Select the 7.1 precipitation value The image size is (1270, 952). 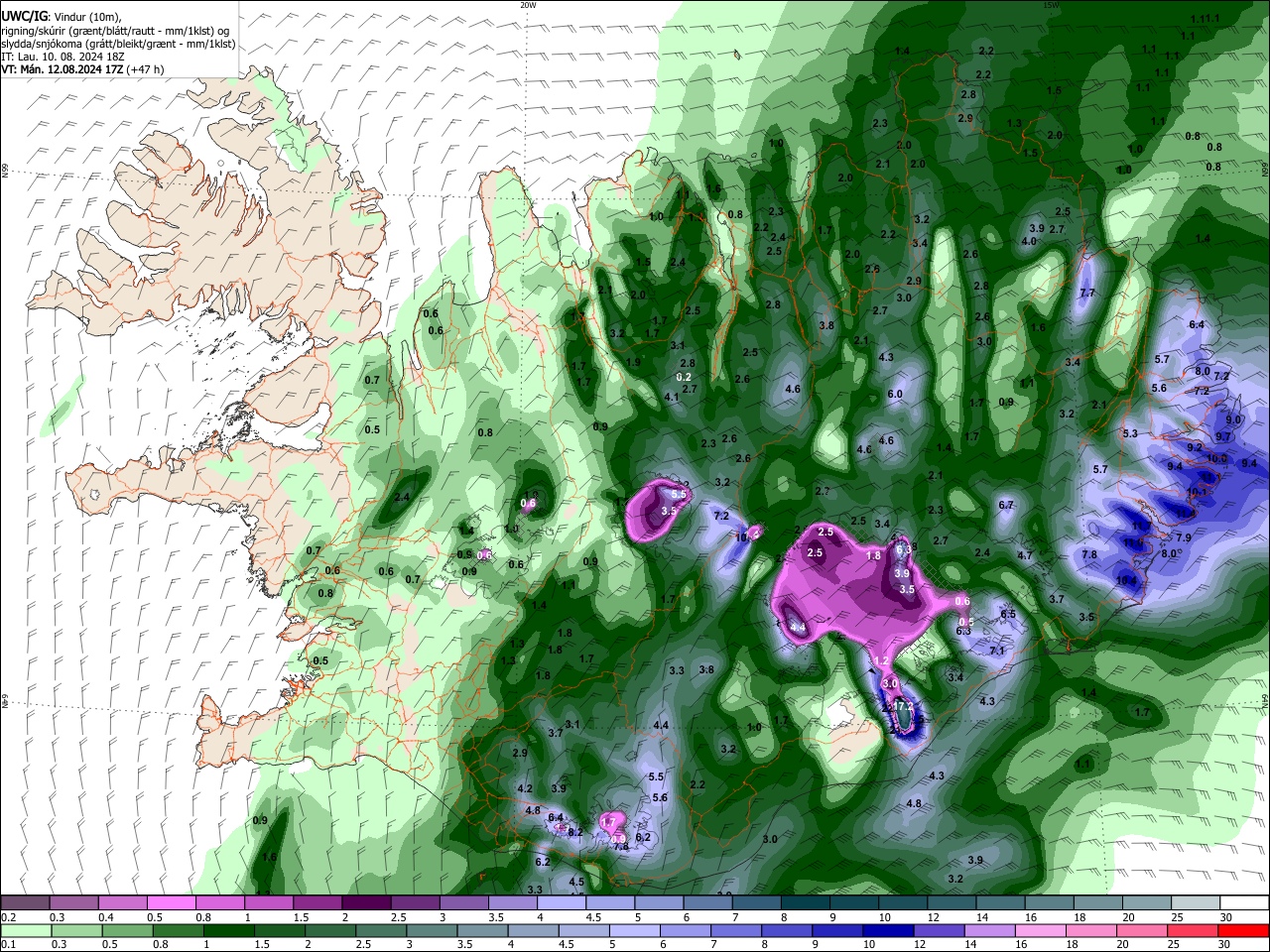[x=998, y=651]
